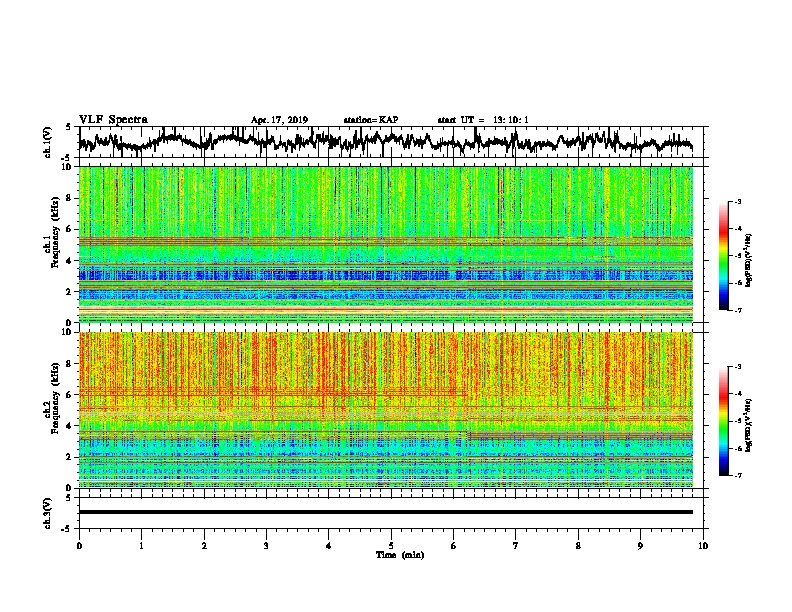
Task: Click inside the ch.2 spectrogram panel
Action: [386, 410]
